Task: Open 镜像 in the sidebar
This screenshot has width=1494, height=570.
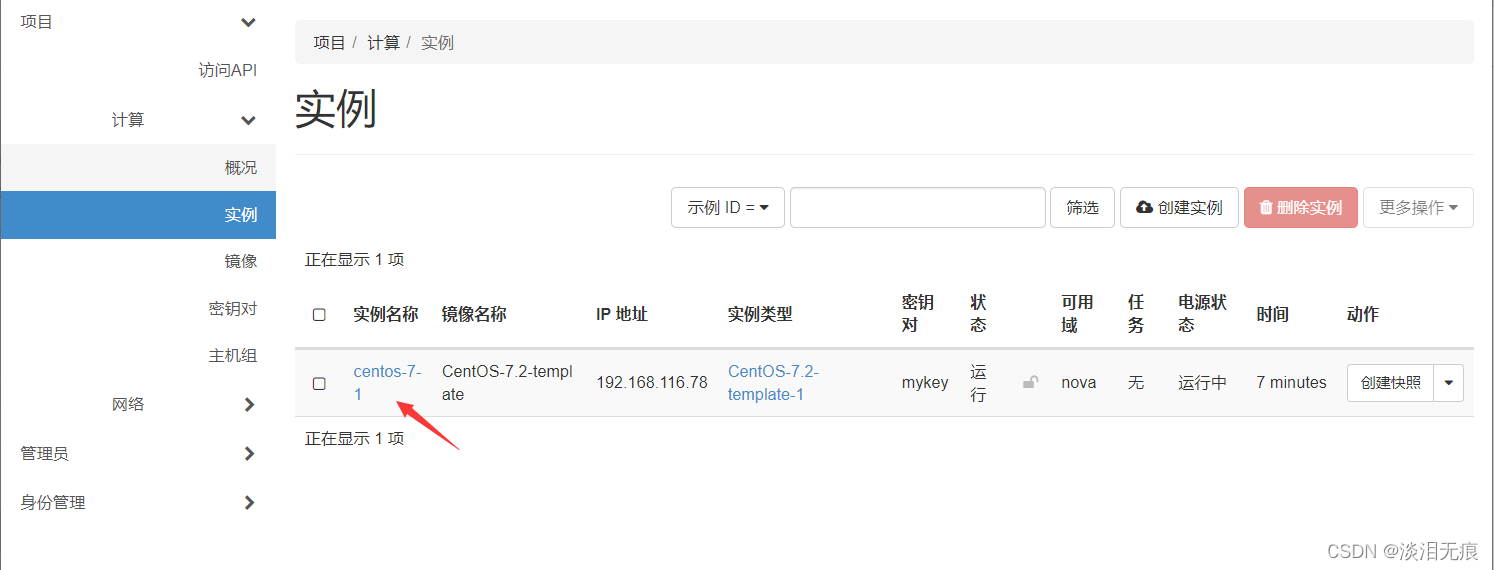Action: [x=241, y=261]
